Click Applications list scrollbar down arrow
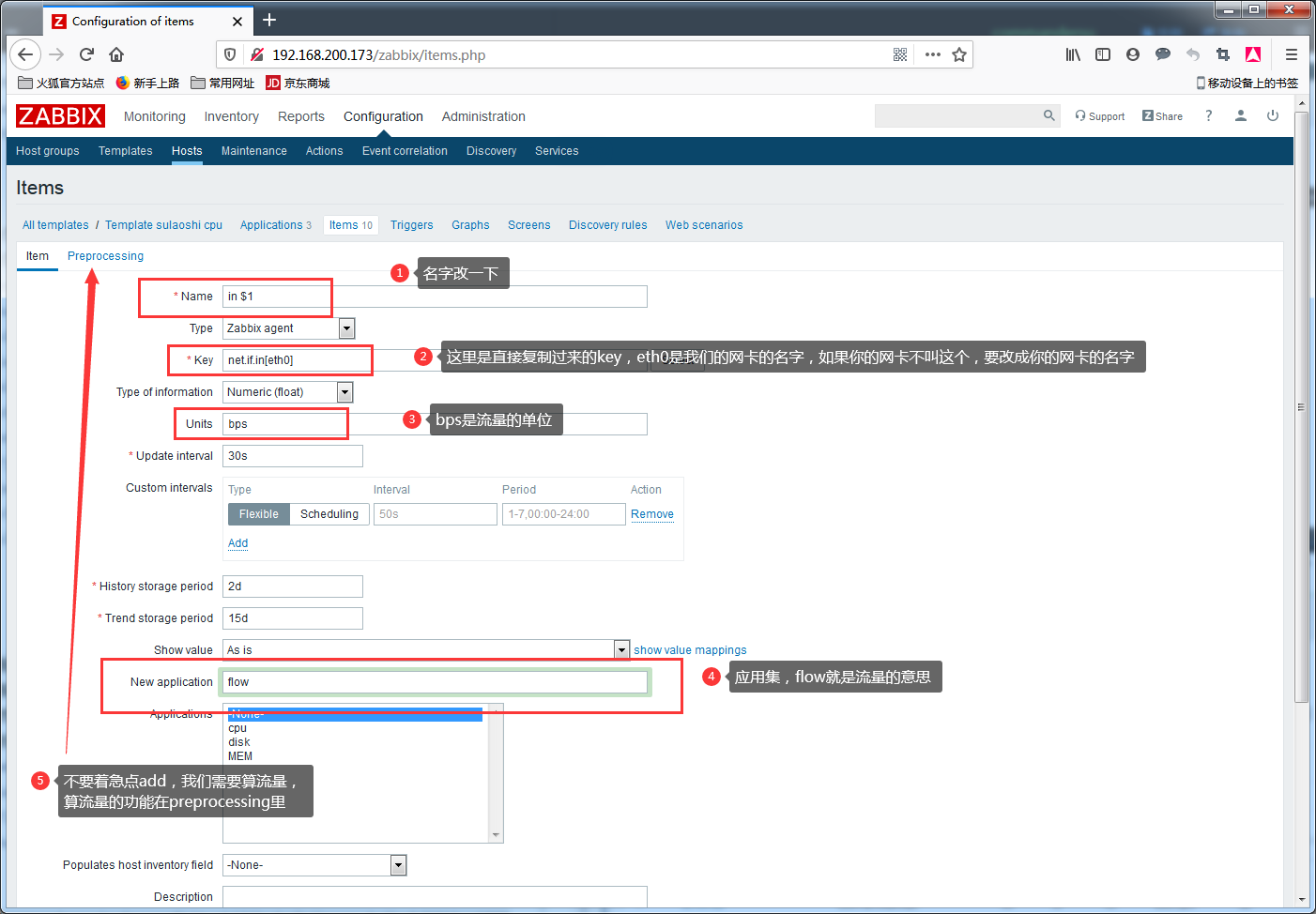Image resolution: width=1316 pixels, height=914 pixels. tap(496, 835)
